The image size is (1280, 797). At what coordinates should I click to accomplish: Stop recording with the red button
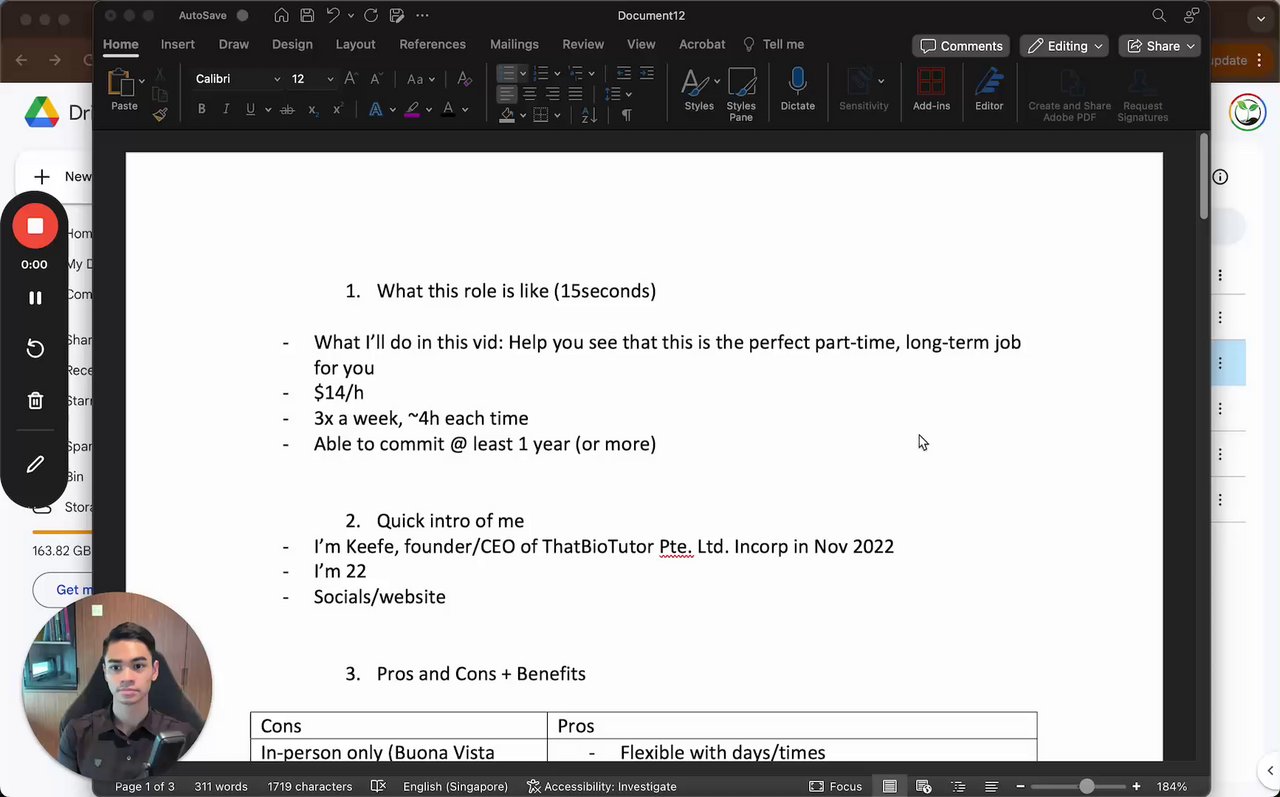click(35, 226)
